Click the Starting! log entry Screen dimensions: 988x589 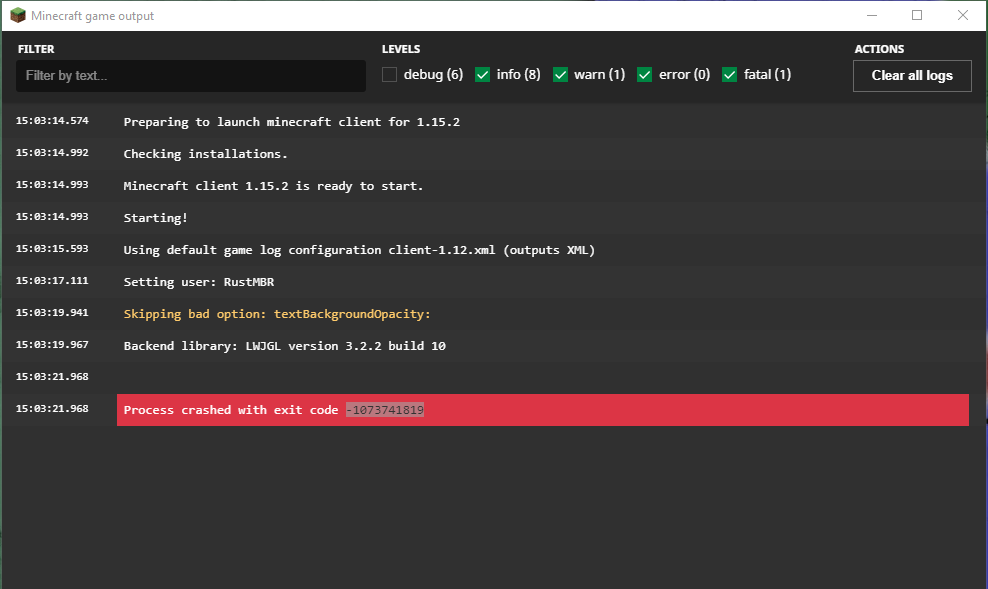coord(156,218)
